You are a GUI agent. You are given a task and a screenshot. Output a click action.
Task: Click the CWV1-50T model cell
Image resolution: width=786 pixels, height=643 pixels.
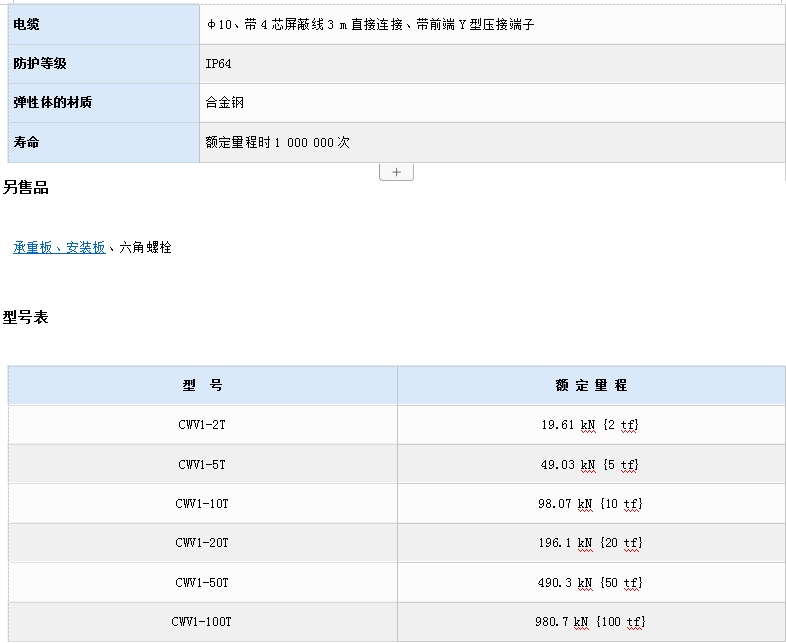(x=203, y=582)
